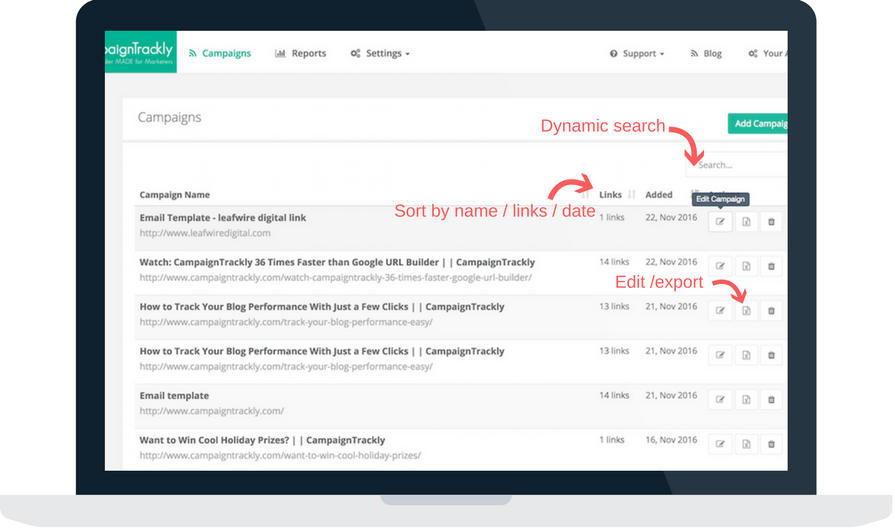The height and width of the screenshot is (530, 895).
Task: Select '14 links' in Watch: CampaignTrackly row
Action: [614, 261]
